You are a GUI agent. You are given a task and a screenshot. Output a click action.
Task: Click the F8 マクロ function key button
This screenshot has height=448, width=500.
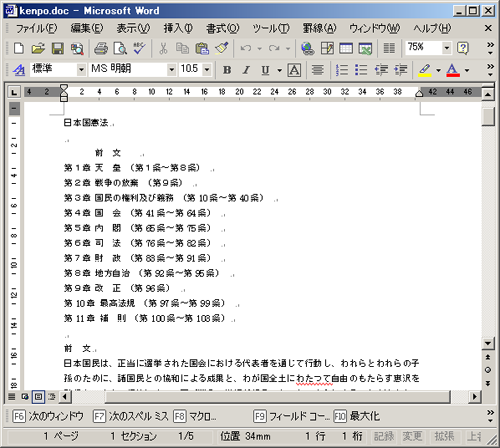pyautogui.click(x=195, y=416)
